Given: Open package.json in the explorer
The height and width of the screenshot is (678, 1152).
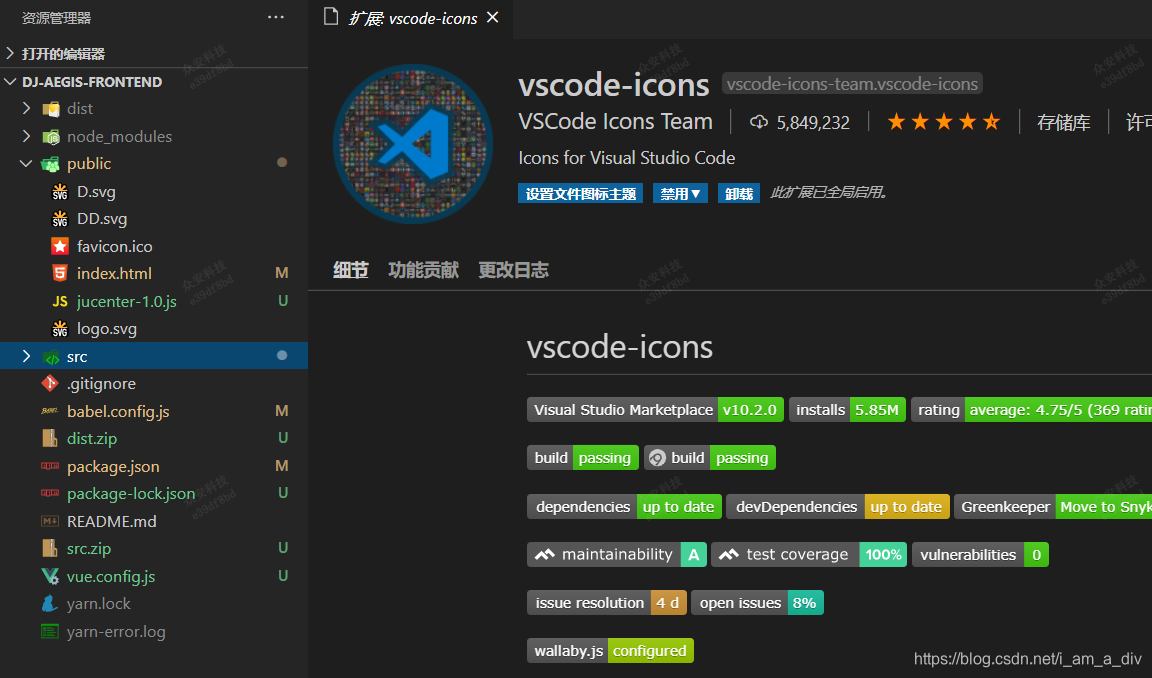Looking at the screenshot, I should coord(154,466).
